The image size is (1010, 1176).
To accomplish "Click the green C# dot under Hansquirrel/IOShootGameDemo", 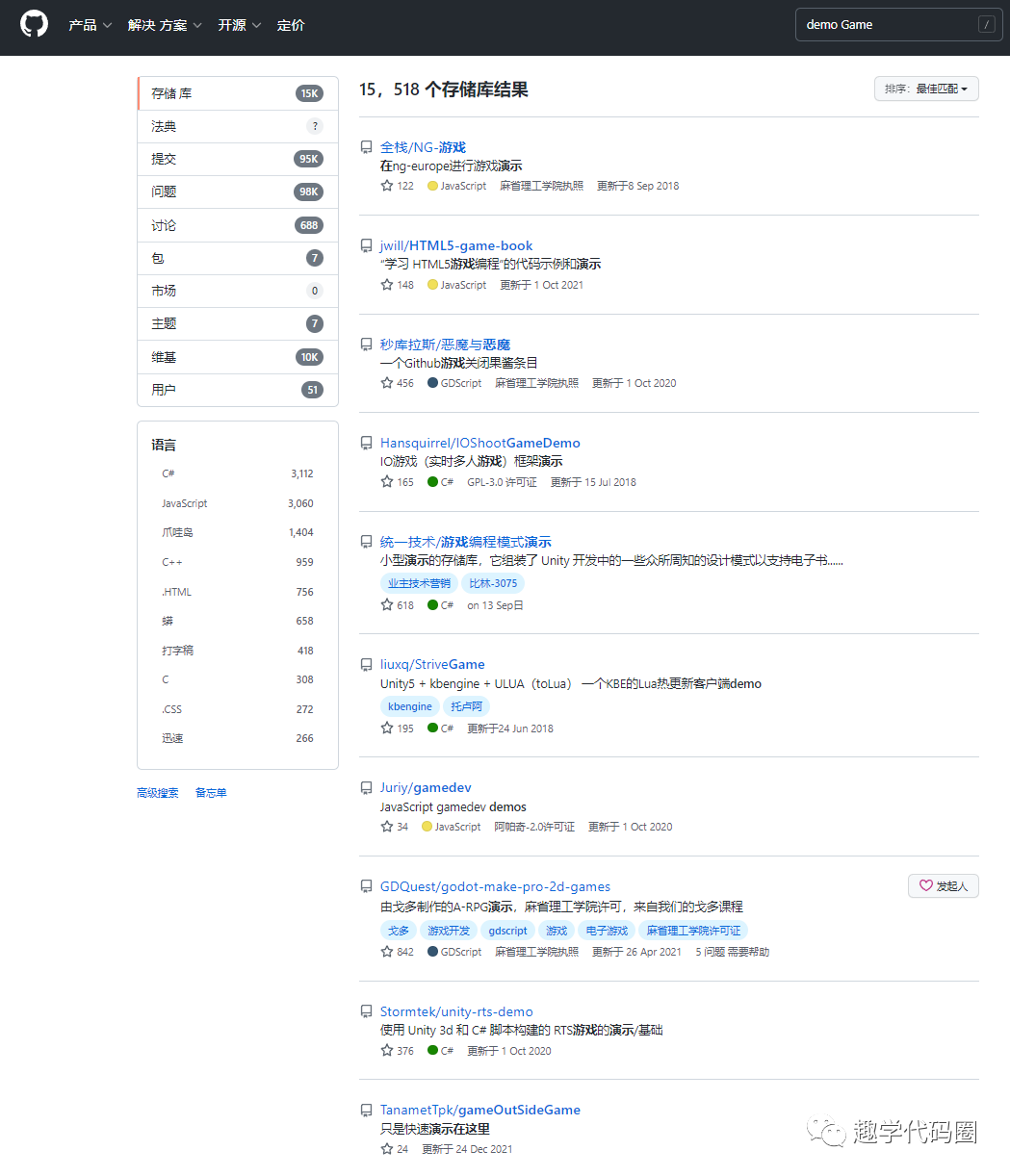I will point(431,481).
